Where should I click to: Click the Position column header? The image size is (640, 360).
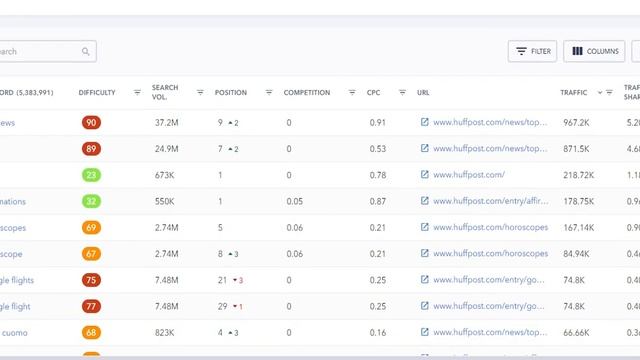click(231, 93)
